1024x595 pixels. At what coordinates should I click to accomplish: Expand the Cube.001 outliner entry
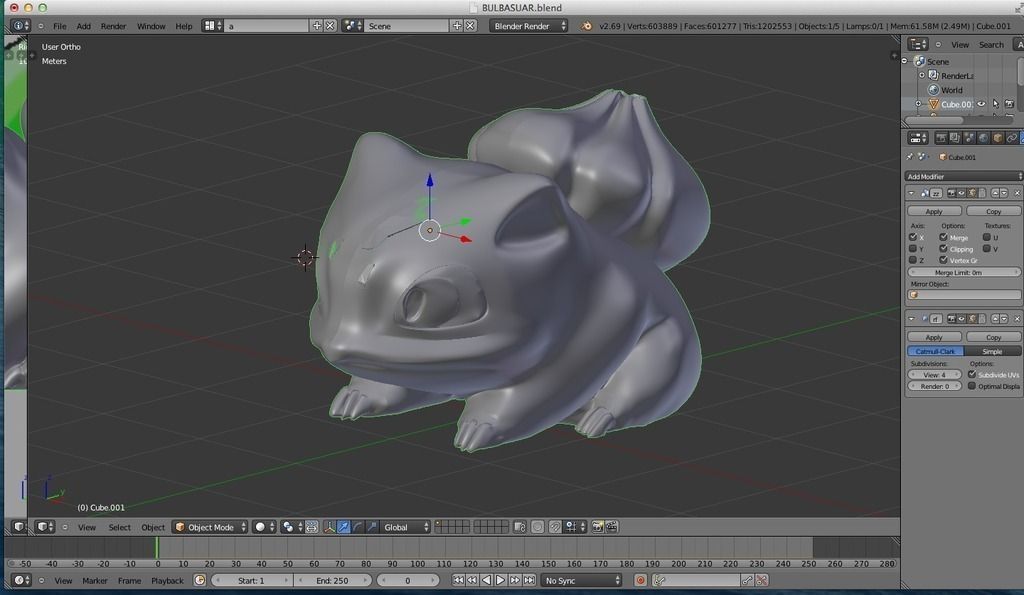(x=918, y=104)
